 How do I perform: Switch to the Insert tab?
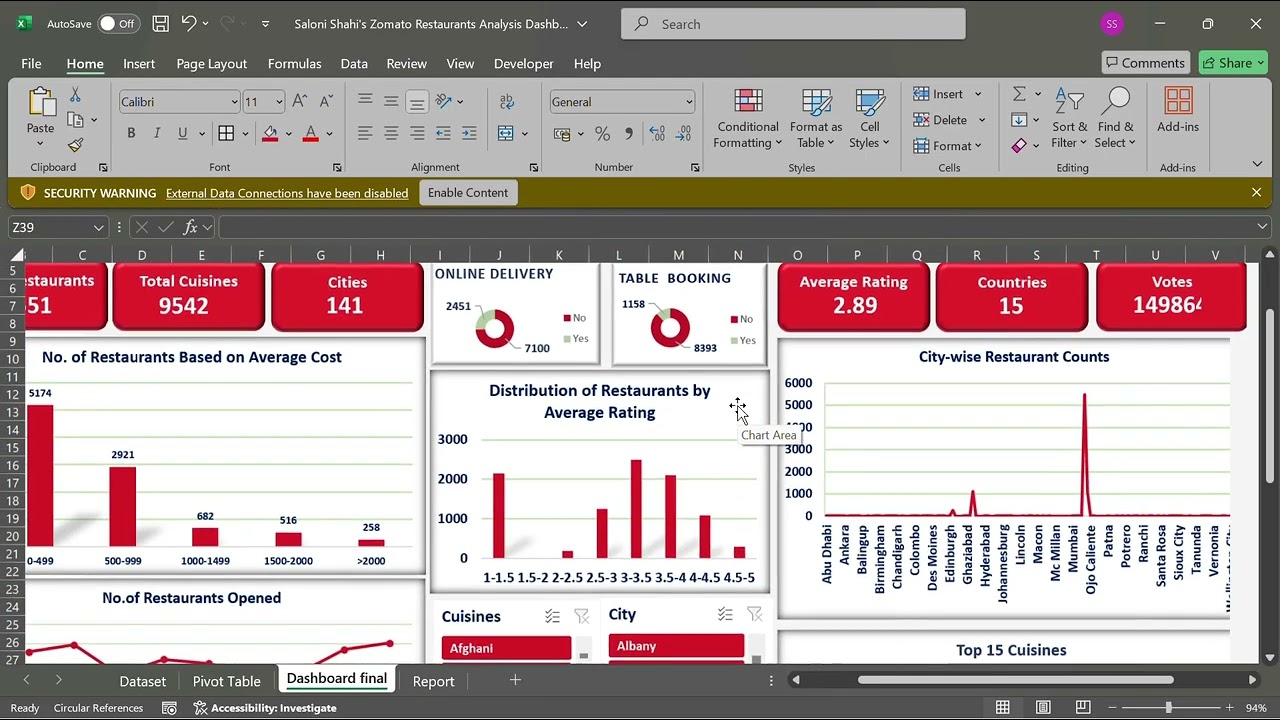[139, 63]
